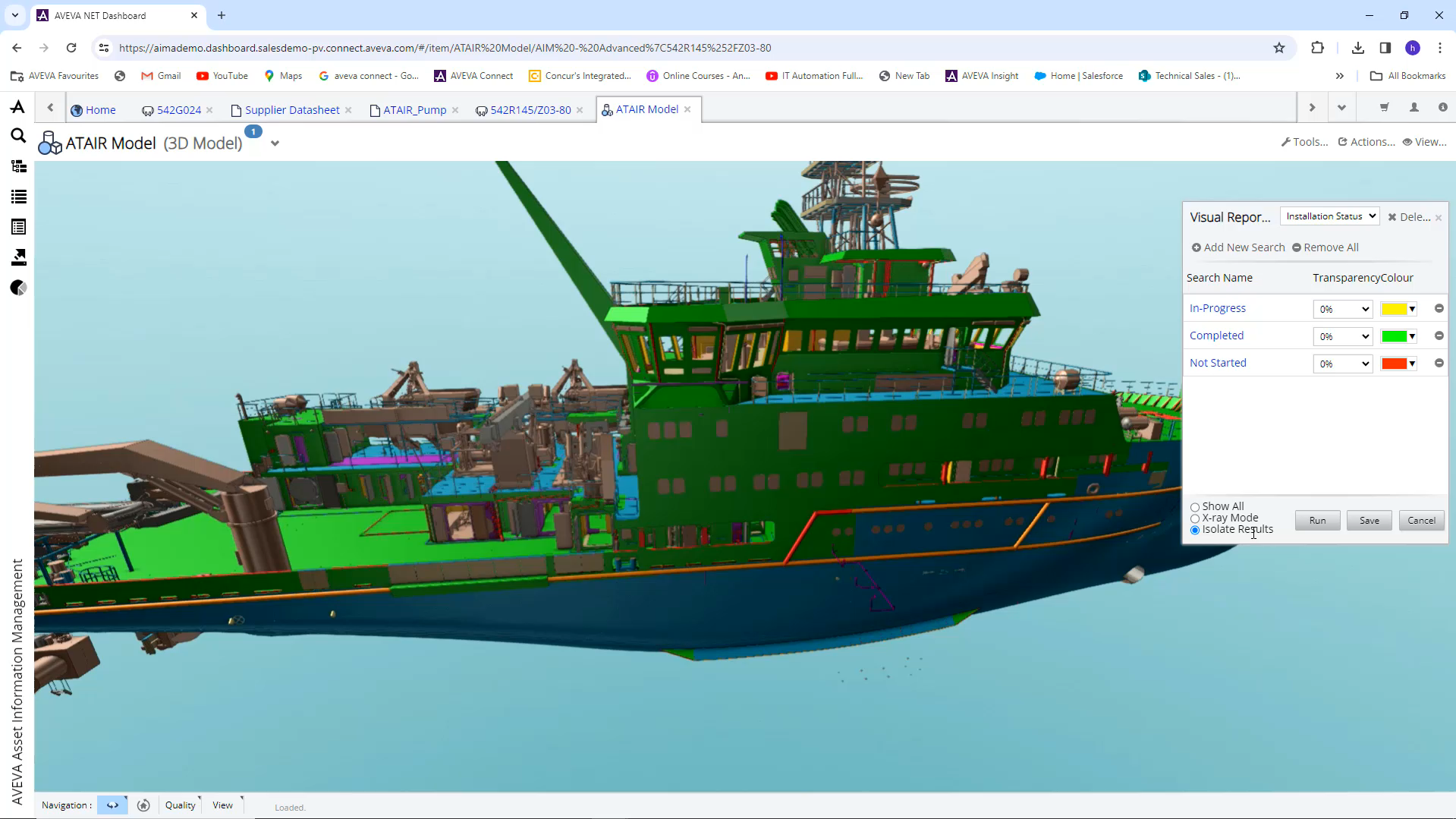1456x819 pixels.
Task: Open the Tools menu
Action: [1304, 142]
